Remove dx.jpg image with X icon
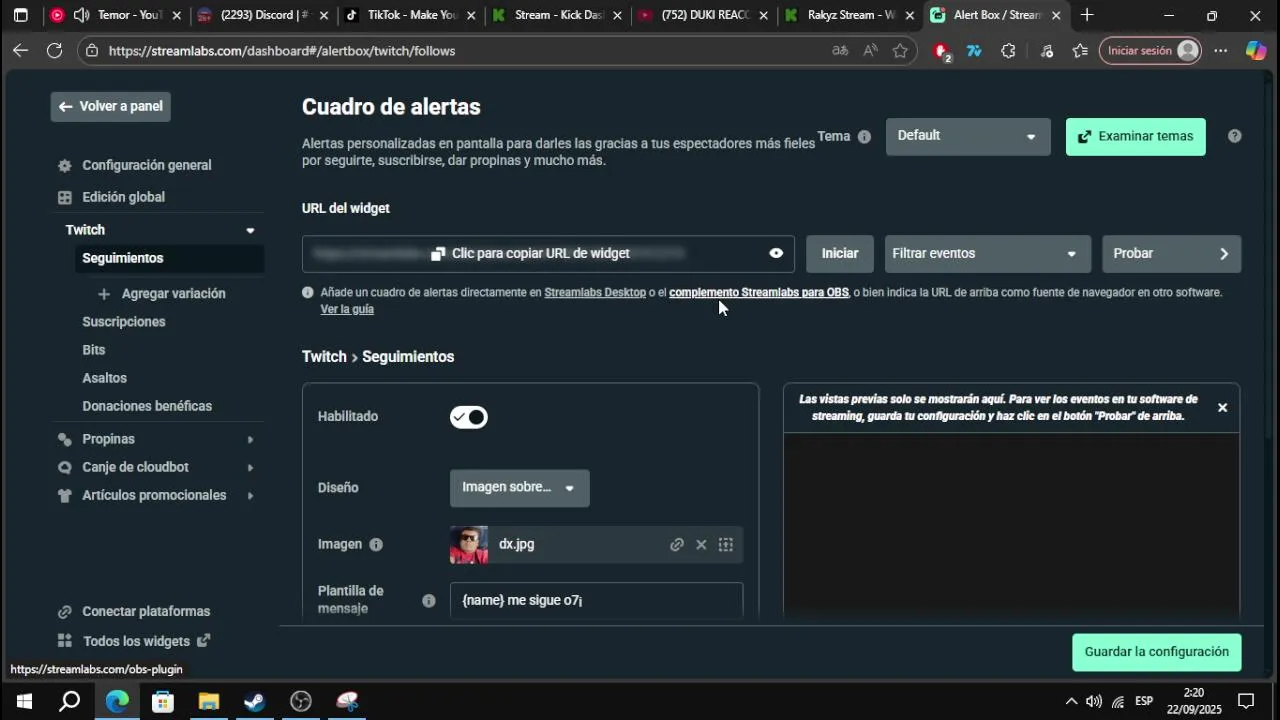 pyautogui.click(x=701, y=545)
